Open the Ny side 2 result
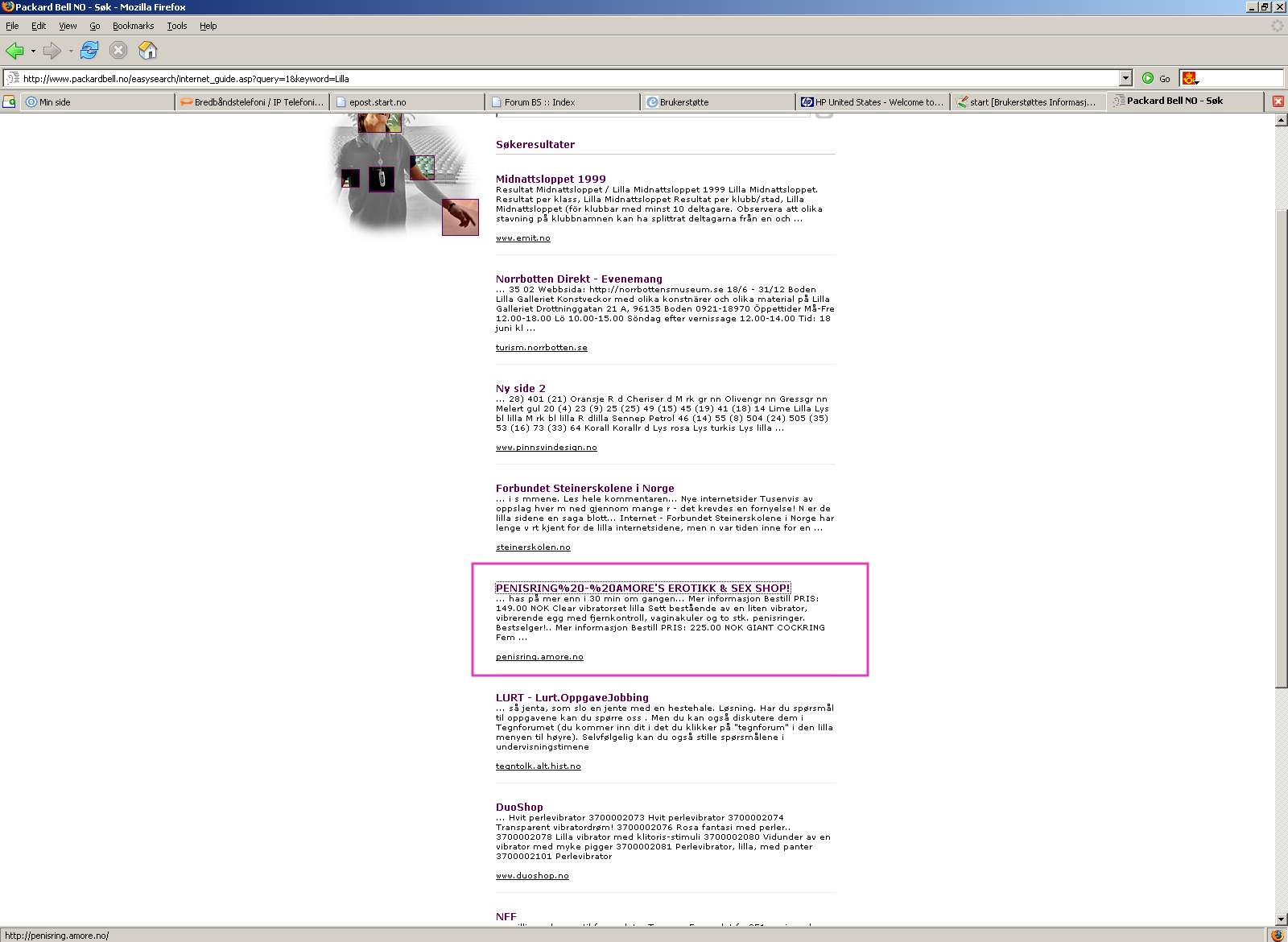The image size is (1288, 942). coord(521,388)
